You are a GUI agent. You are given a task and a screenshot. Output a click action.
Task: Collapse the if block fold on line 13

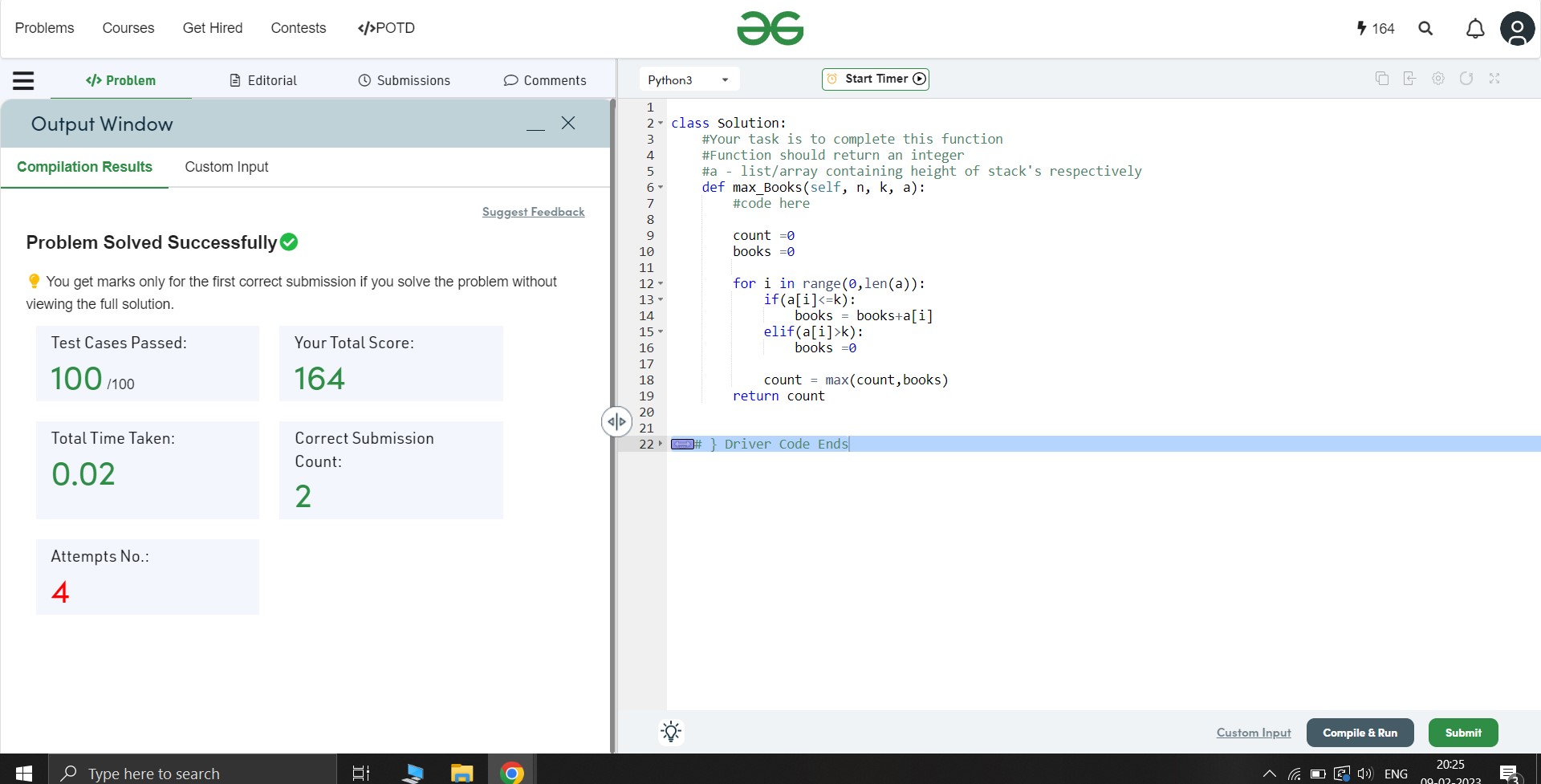tap(661, 299)
